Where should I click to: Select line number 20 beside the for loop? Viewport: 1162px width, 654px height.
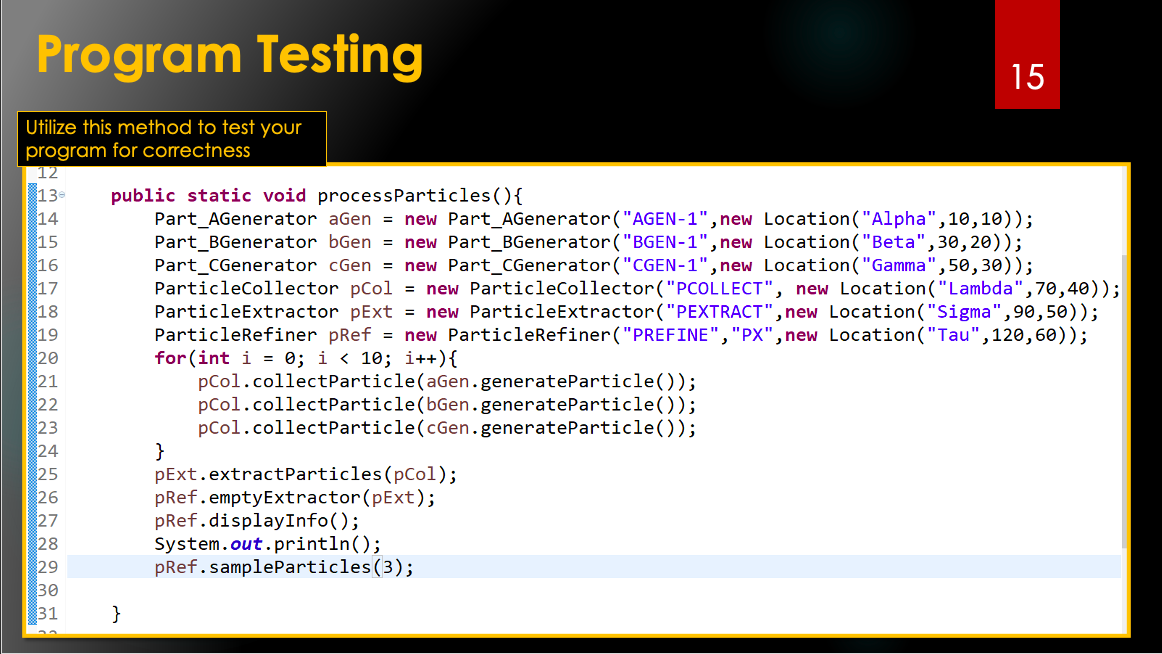(x=46, y=357)
